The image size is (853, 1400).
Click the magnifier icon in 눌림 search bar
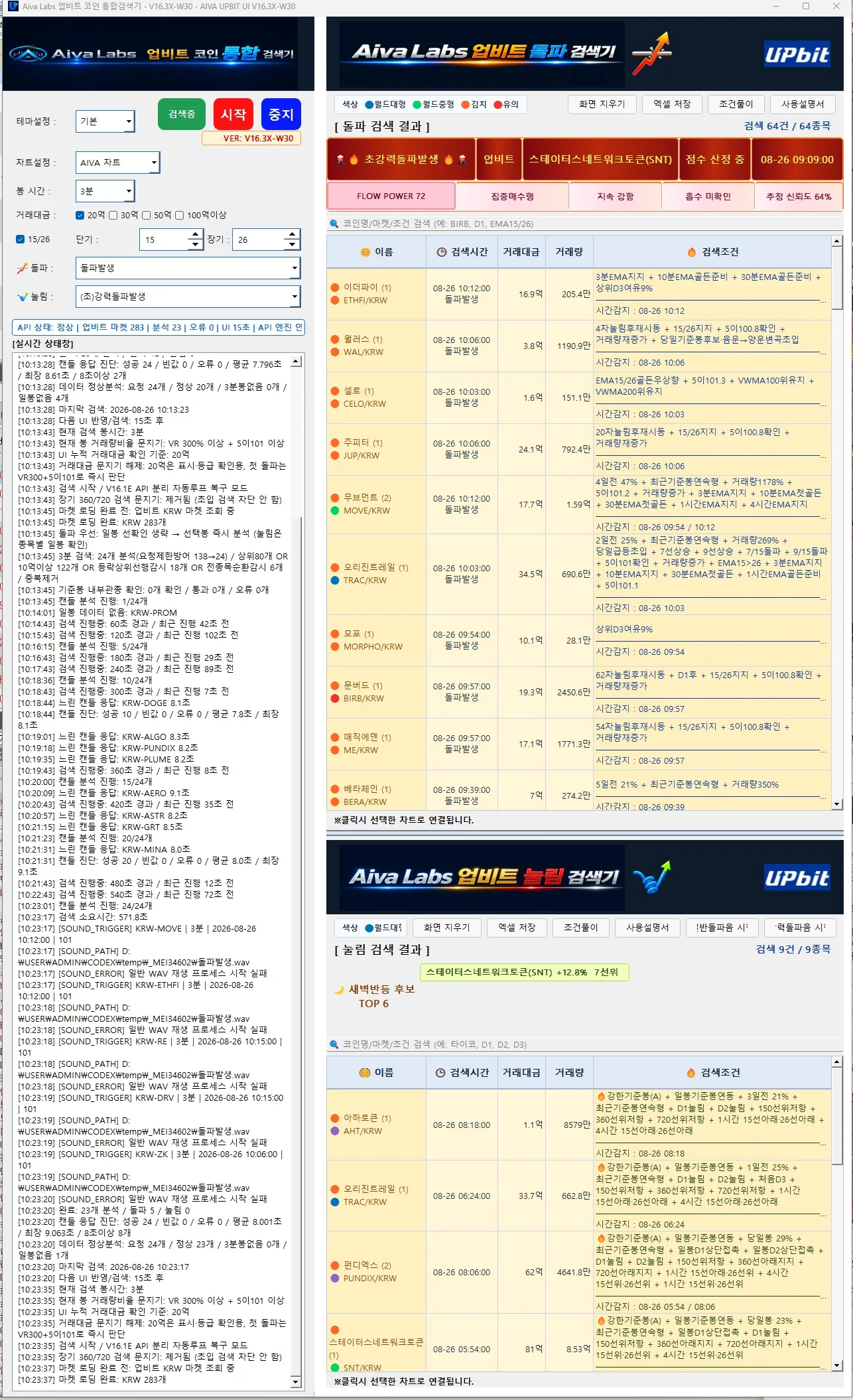click(x=334, y=1044)
